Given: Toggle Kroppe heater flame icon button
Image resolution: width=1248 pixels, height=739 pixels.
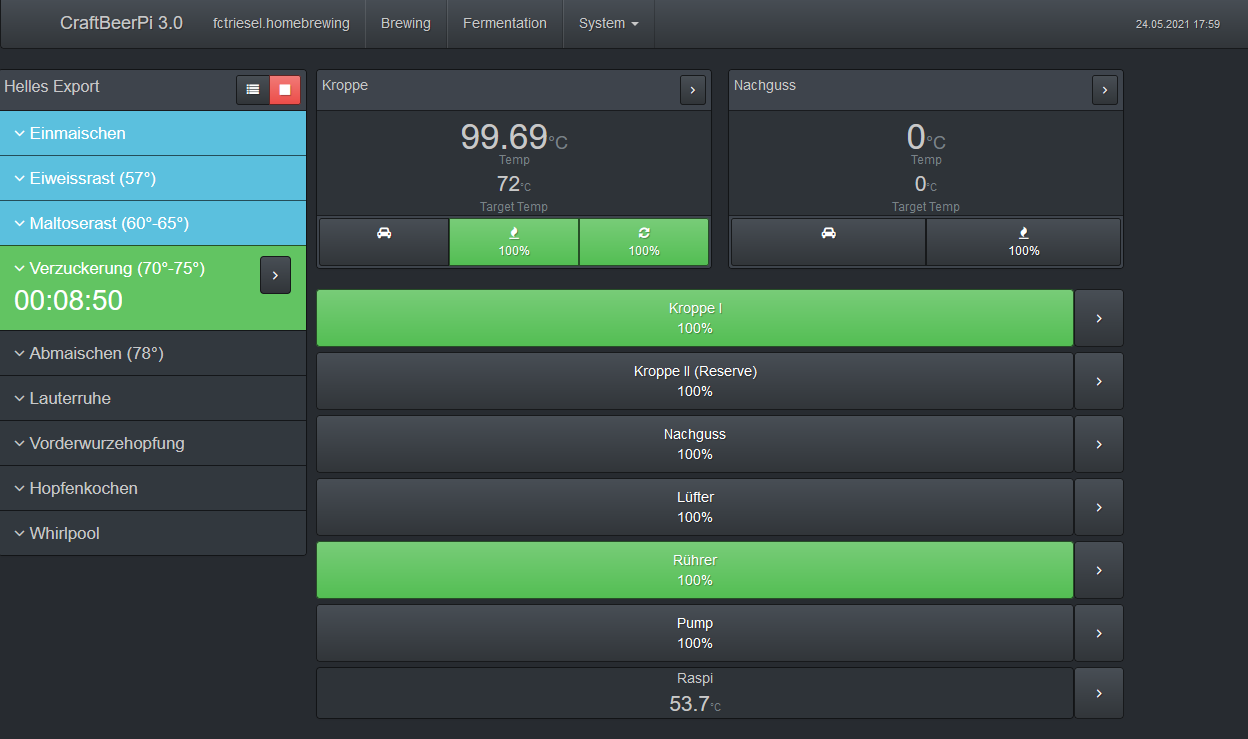Looking at the screenshot, I should [x=514, y=242].
